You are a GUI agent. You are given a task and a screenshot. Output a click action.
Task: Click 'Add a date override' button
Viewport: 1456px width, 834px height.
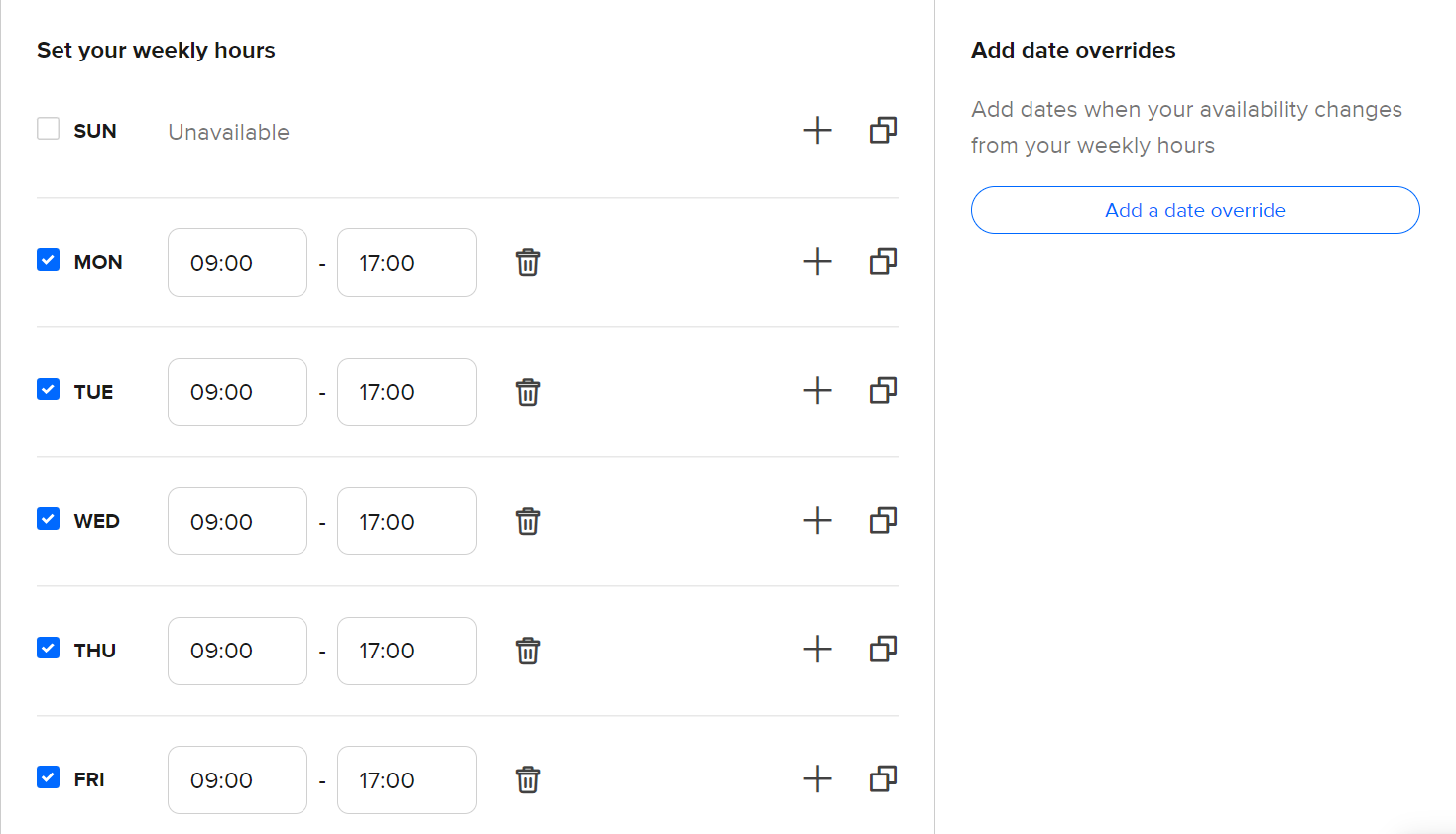pos(1195,210)
